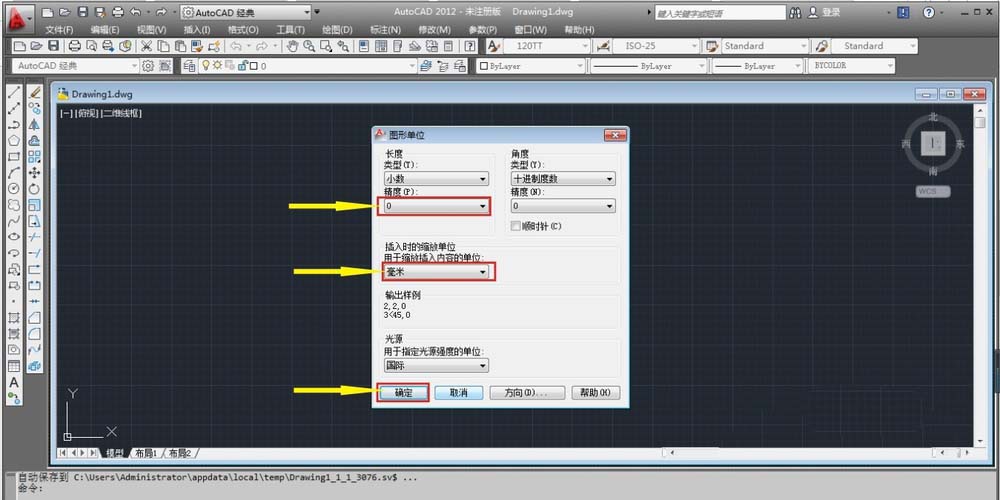The height and width of the screenshot is (500, 1000).
Task: Open the ByLayer color control dropdown
Action: [531, 66]
